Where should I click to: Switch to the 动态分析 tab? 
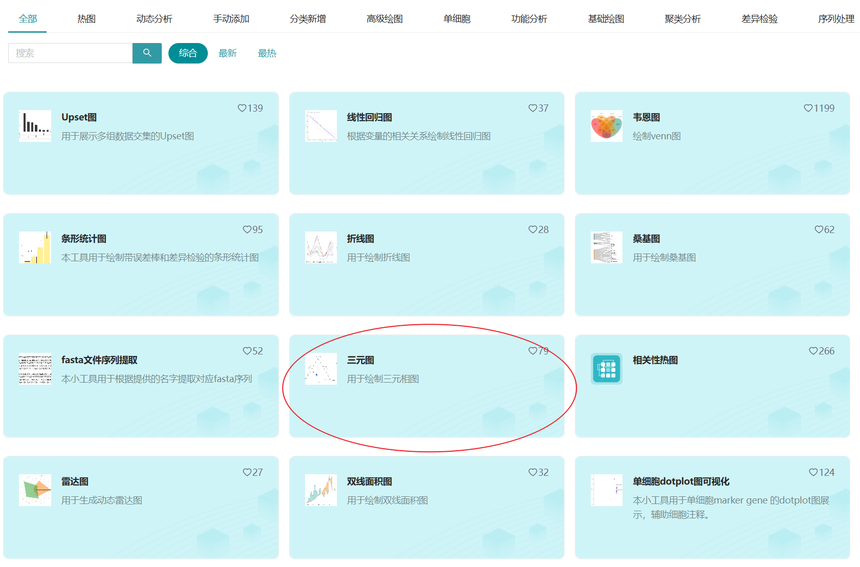154,19
